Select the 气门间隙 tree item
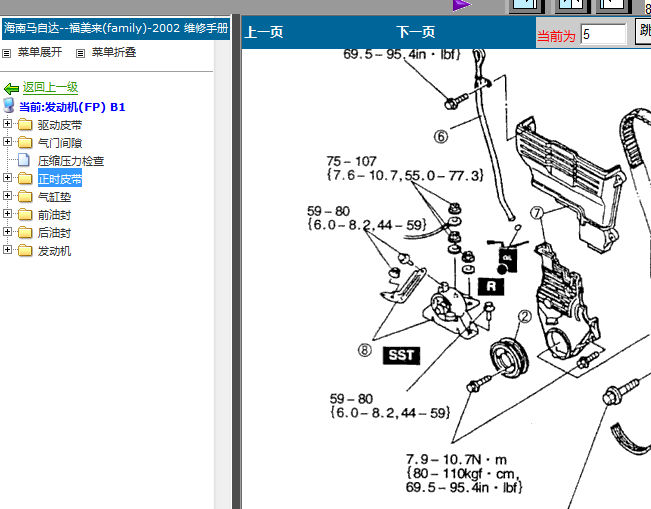Screen dimensions: 651x509 60,143
